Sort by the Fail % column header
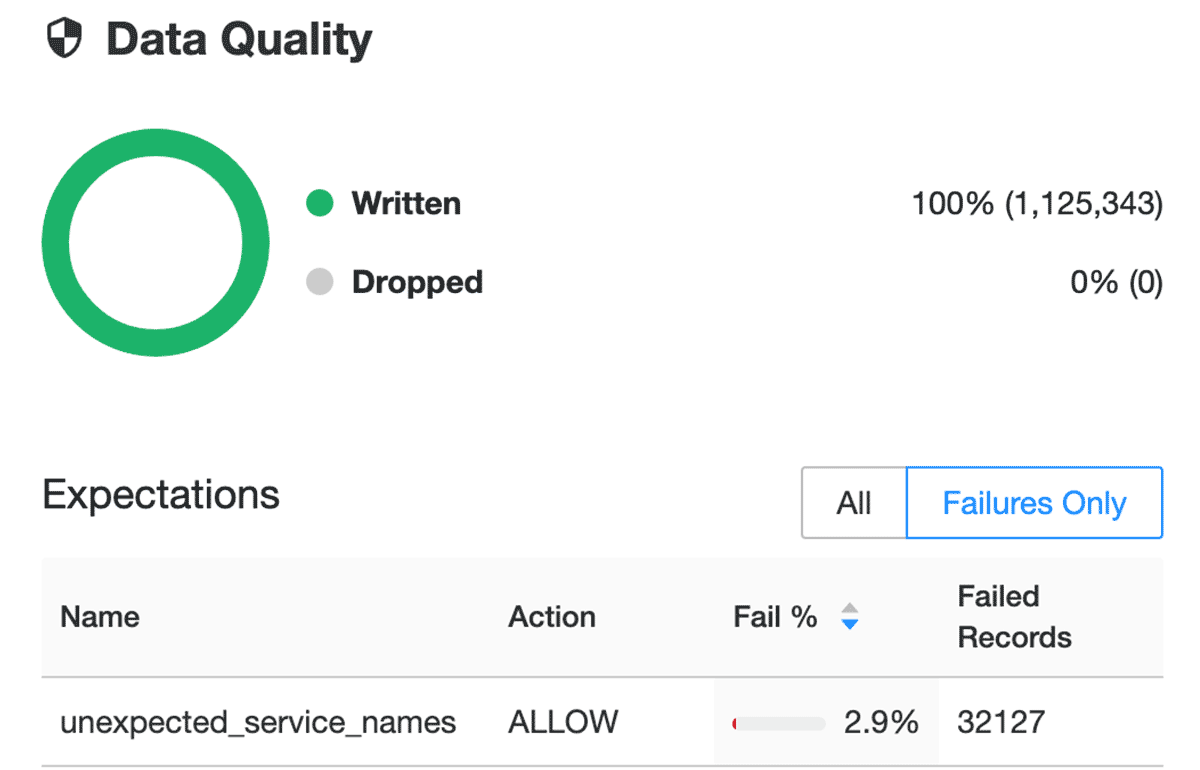Screen dimensions: 1200x770 pos(775,617)
